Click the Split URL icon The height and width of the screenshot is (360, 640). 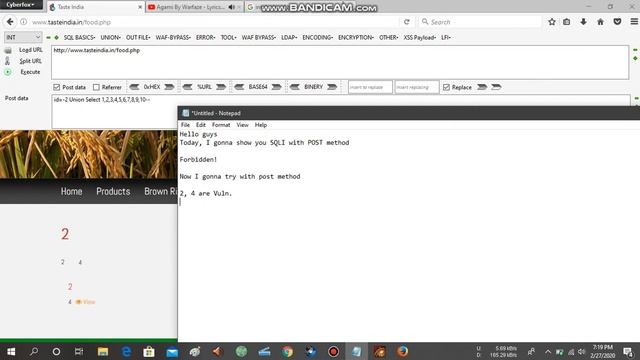pyautogui.click(x=7, y=61)
